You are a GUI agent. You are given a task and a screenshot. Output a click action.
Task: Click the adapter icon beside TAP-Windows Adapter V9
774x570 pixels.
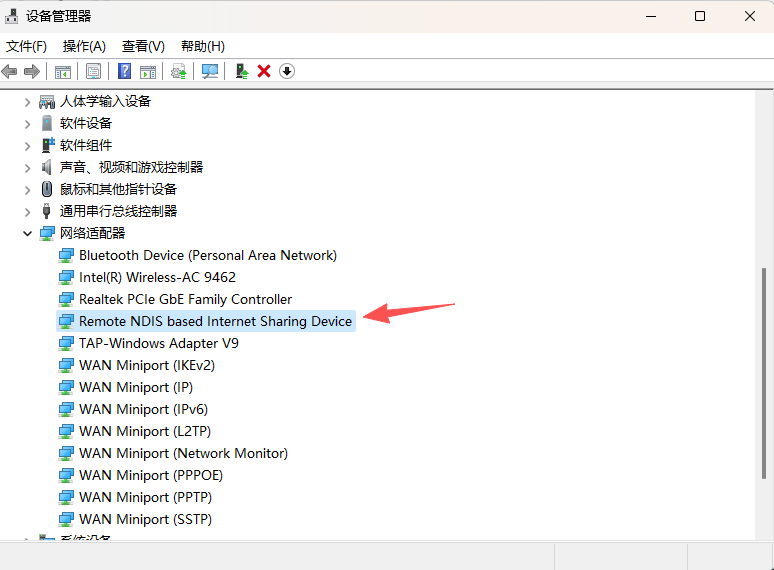coord(66,343)
